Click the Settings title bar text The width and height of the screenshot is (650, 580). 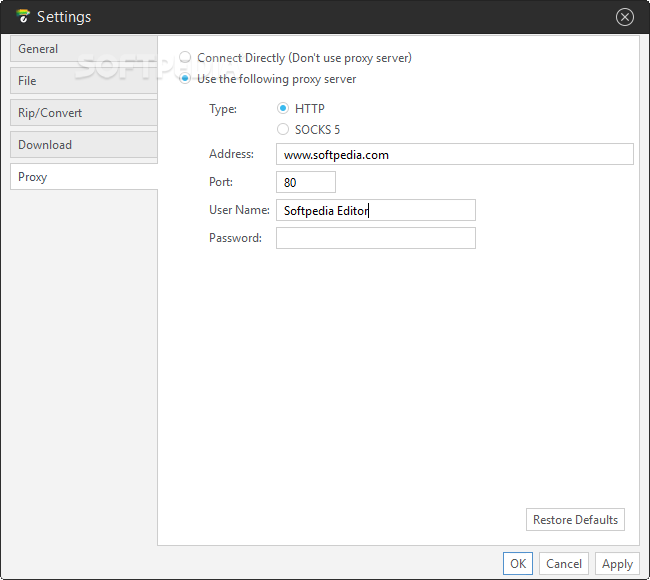[64, 17]
